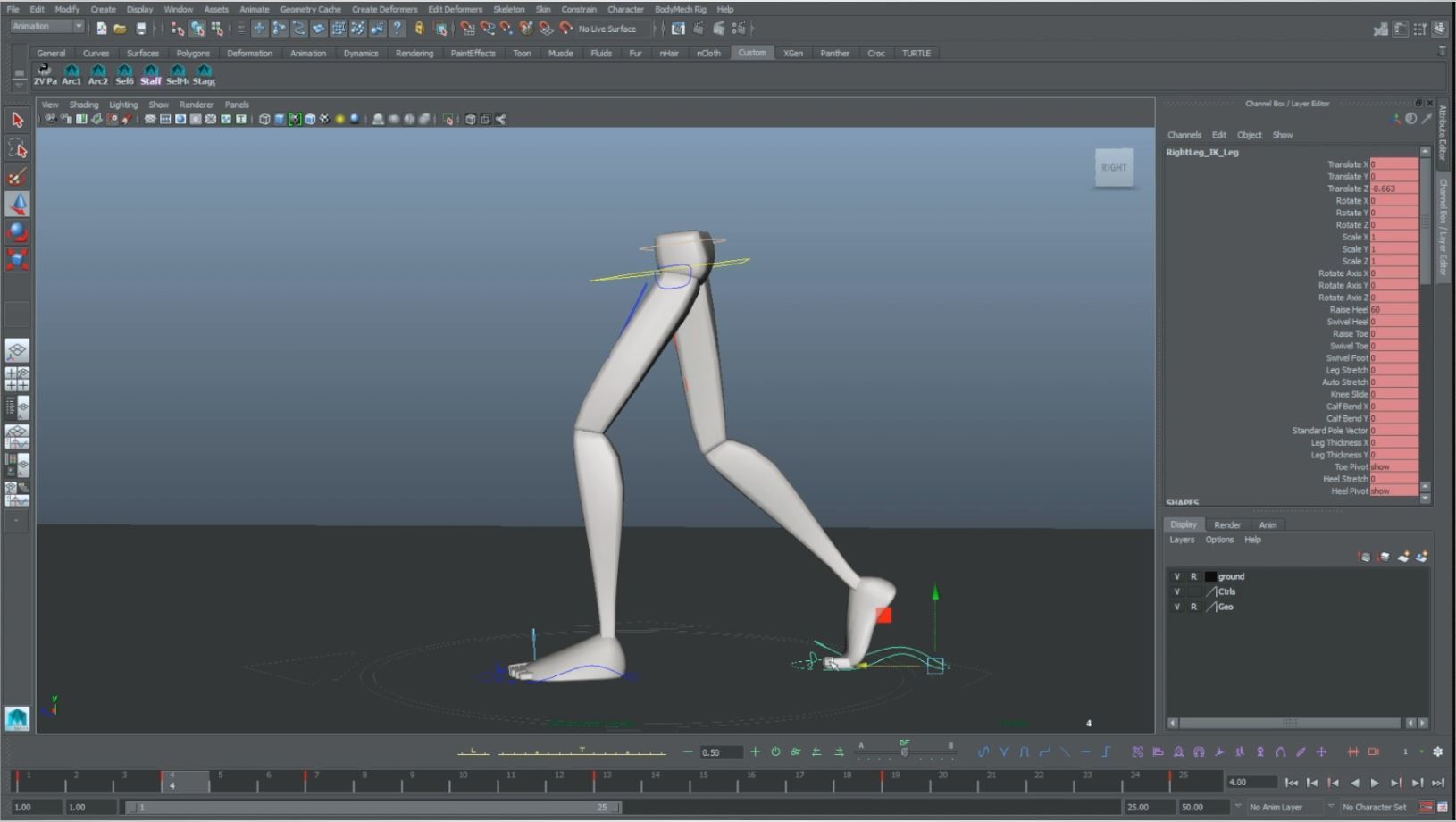This screenshot has height=822, width=1456.
Task: Open the No Character Set dropdown
Action: click(x=1375, y=807)
